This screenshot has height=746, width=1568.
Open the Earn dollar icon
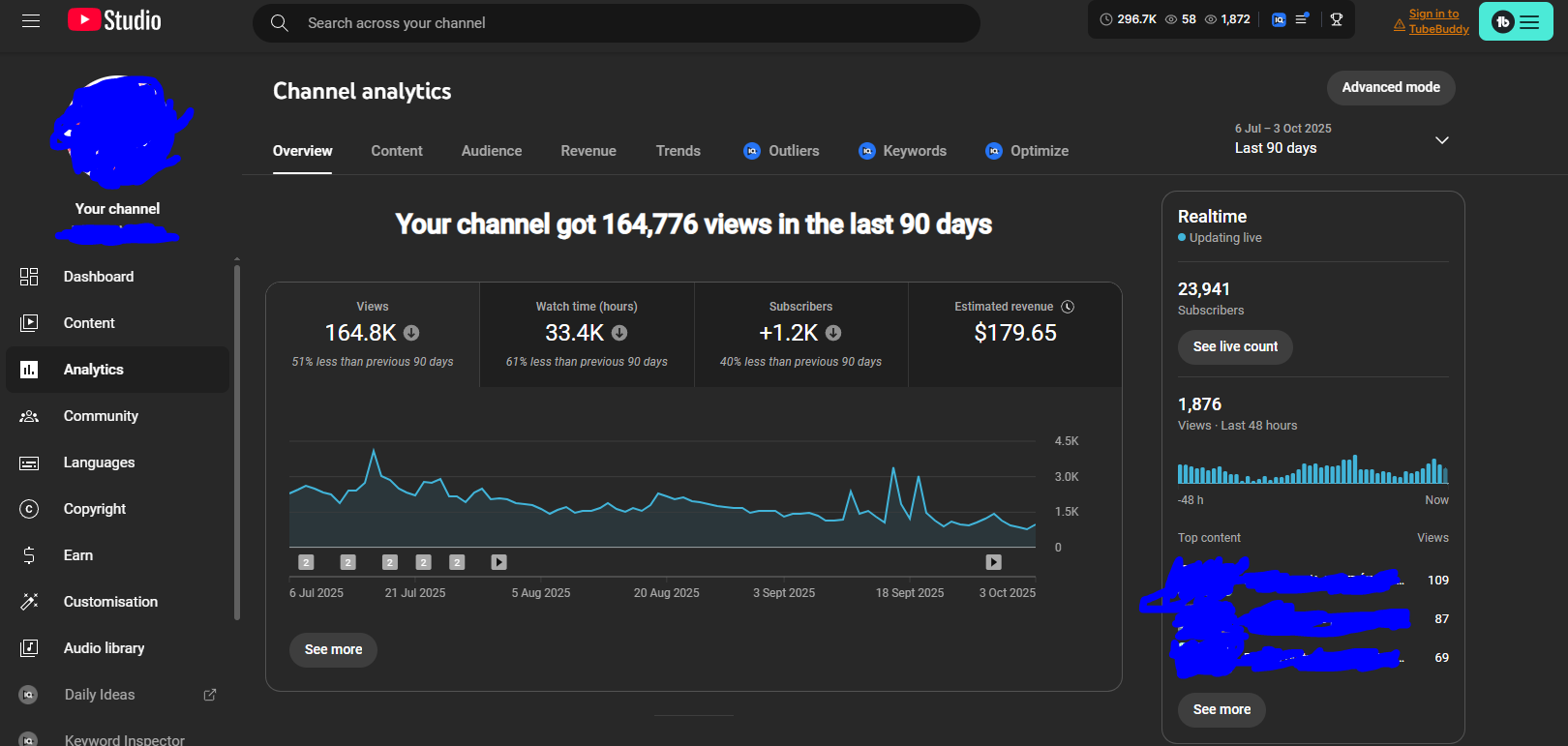(29, 555)
